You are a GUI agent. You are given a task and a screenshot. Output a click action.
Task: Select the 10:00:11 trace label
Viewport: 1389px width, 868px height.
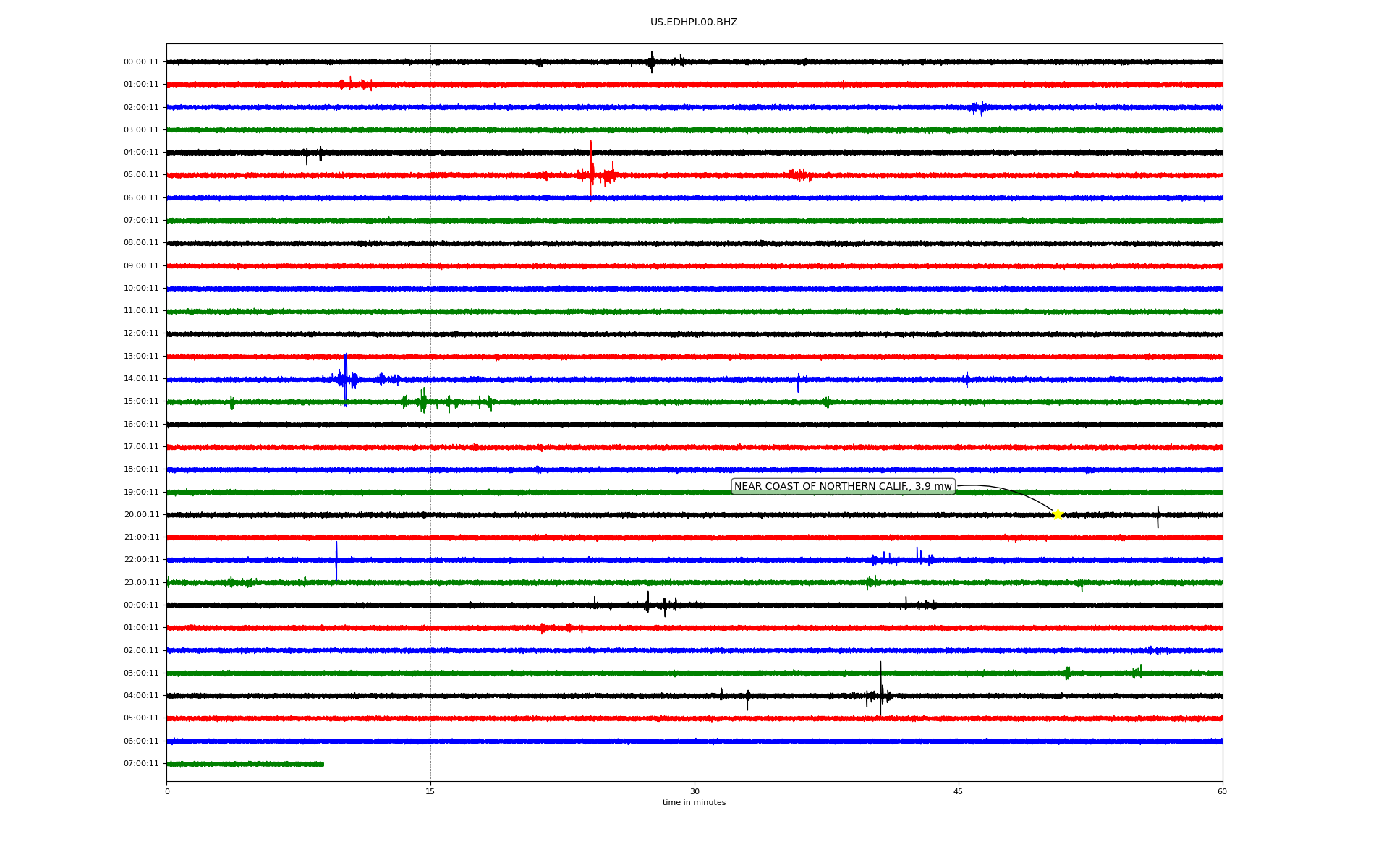click(141, 289)
